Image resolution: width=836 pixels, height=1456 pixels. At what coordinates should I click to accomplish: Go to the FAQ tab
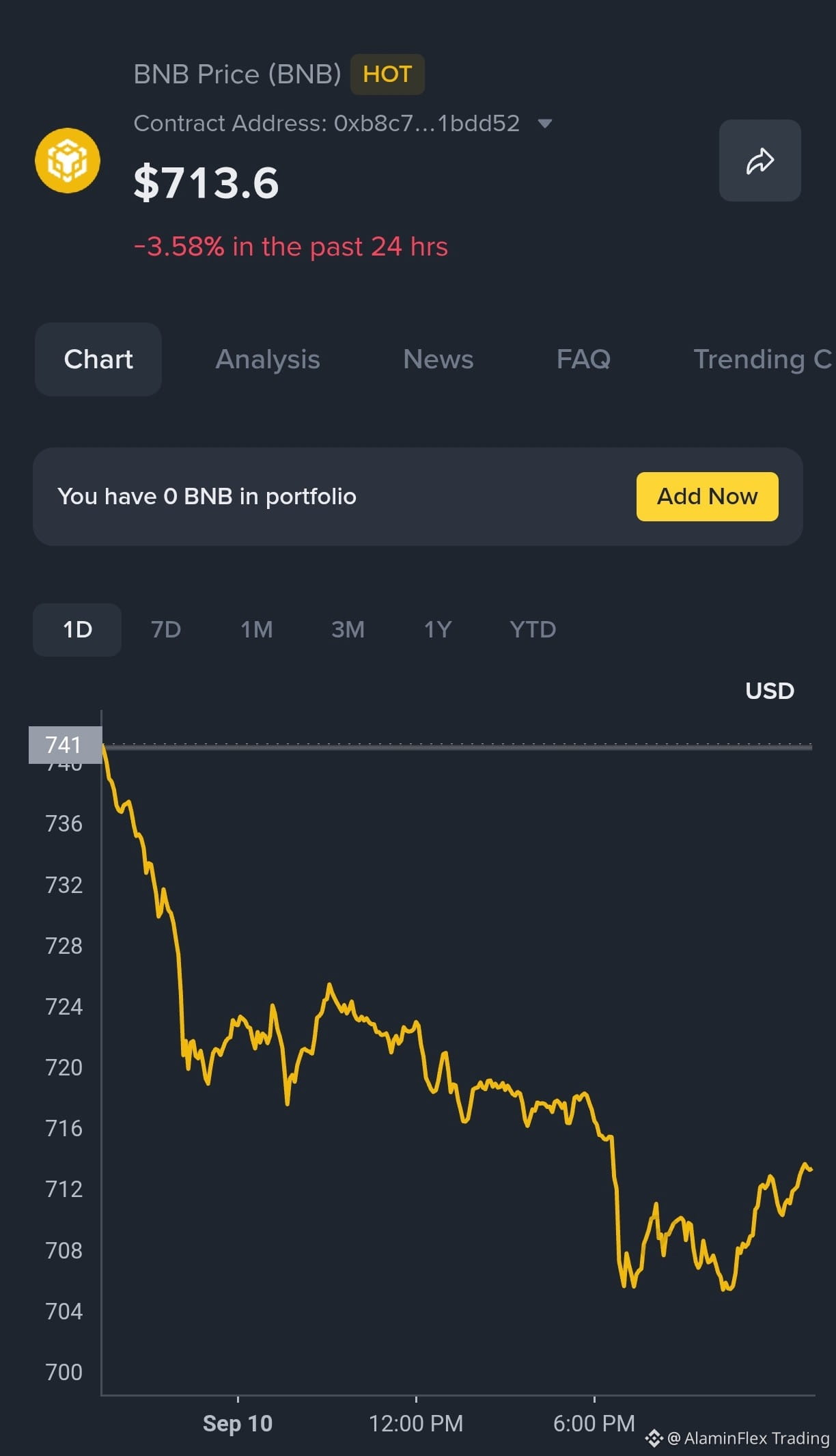coord(583,359)
